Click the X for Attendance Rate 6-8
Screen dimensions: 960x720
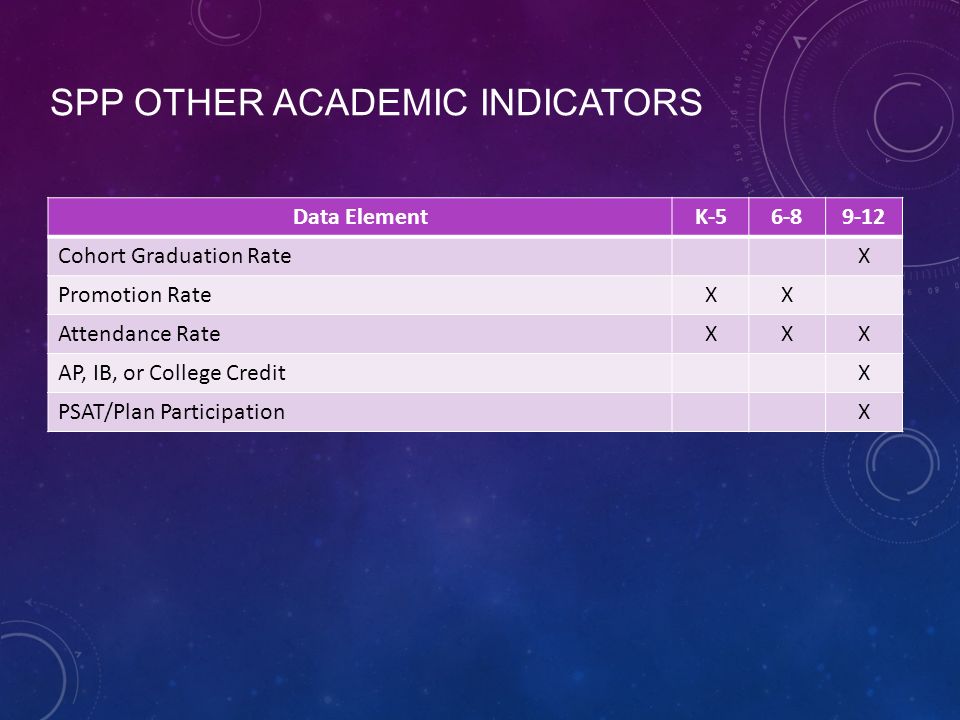tap(787, 334)
